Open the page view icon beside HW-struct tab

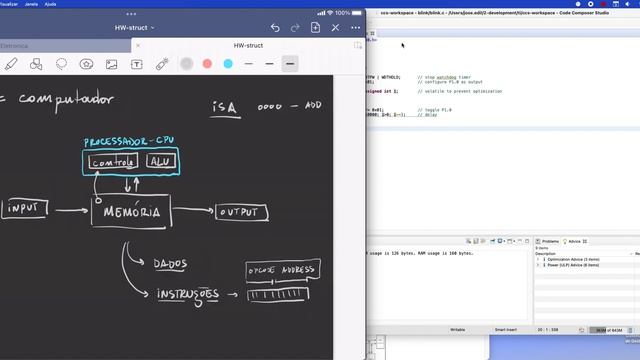358,45
